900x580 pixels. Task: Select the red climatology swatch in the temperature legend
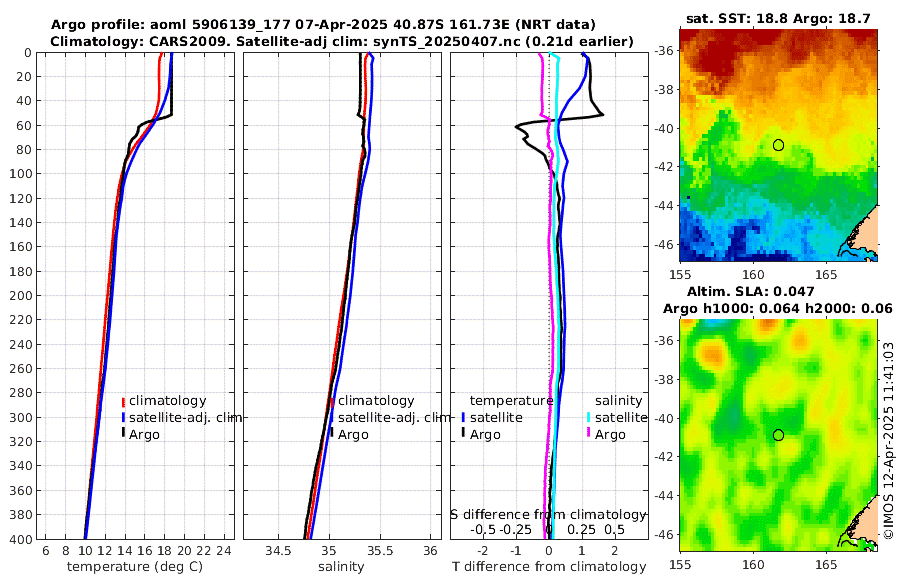click(x=123, y=401)
